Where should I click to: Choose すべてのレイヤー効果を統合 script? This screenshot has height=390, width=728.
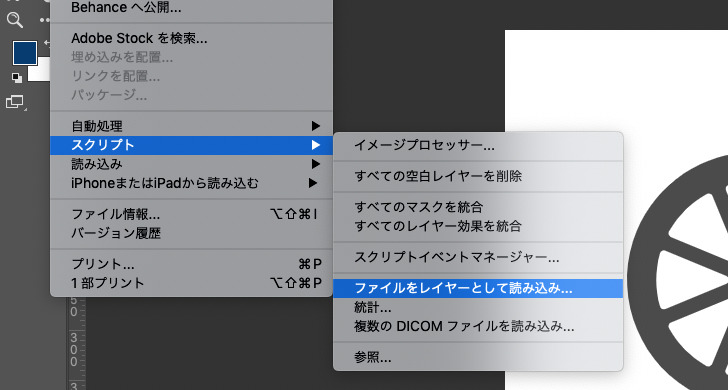[478, 226]
